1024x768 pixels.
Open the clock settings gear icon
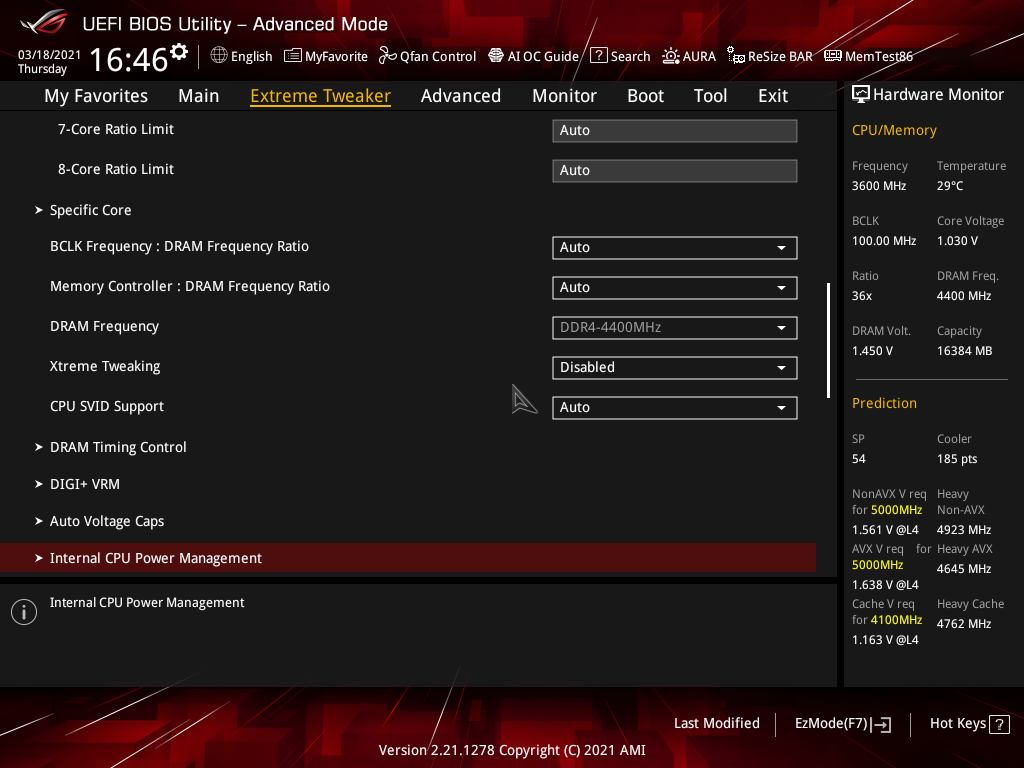[x=179, y=52]
